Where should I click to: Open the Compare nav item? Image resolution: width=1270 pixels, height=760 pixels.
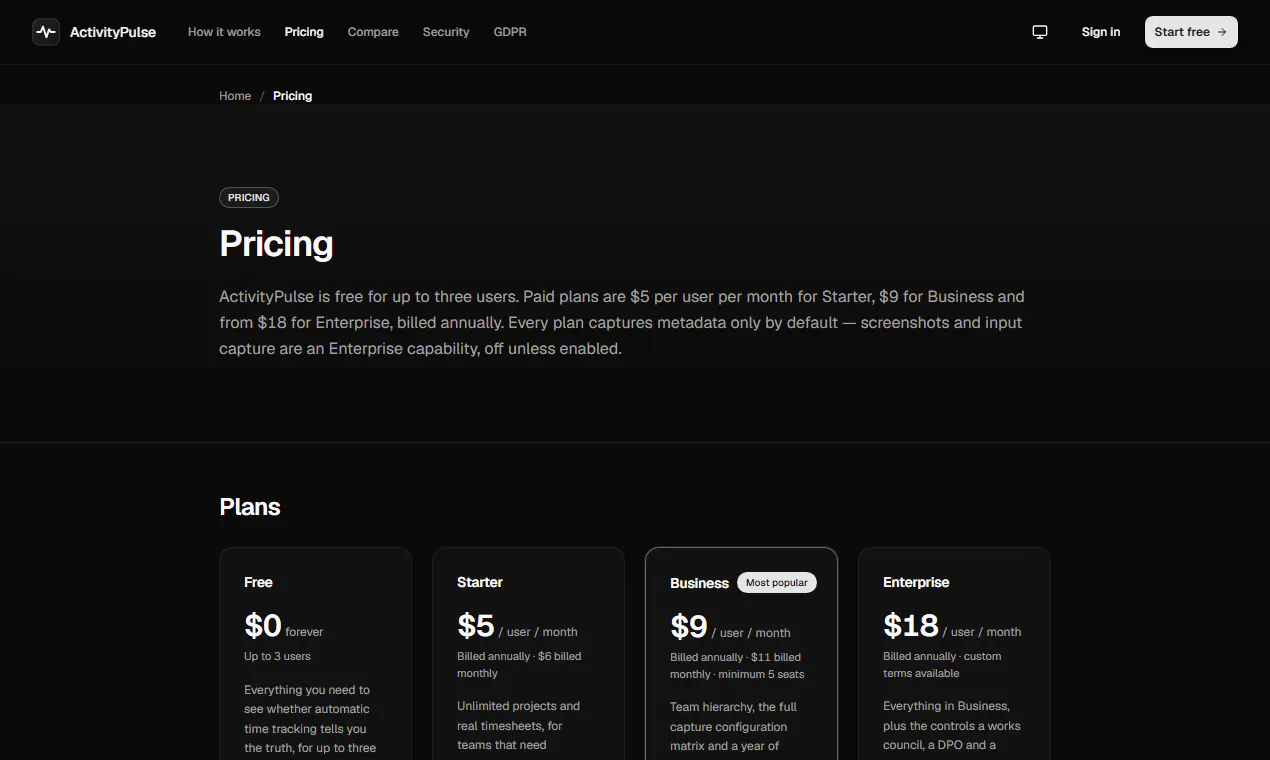point(373,32)
